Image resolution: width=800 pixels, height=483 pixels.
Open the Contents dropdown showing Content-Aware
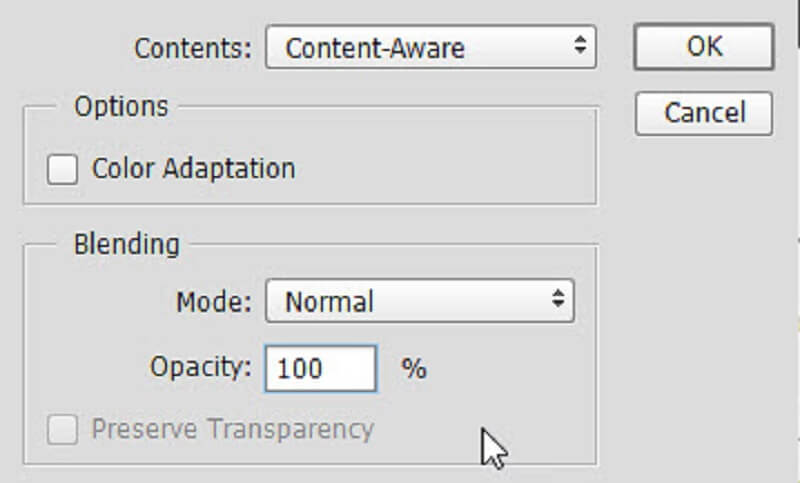(430, 48)
